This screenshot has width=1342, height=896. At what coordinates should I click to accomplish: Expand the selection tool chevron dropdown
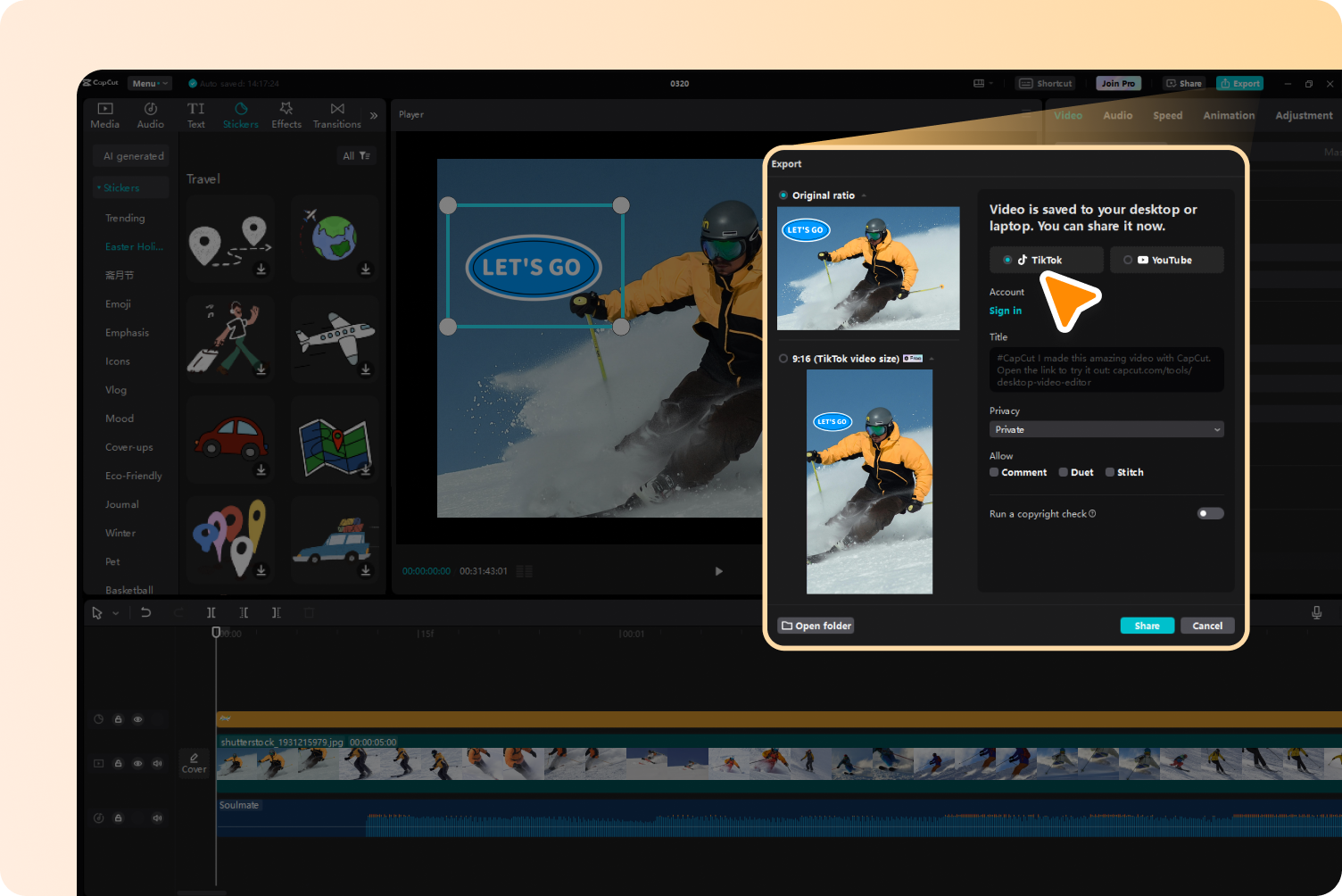point(114,612)
